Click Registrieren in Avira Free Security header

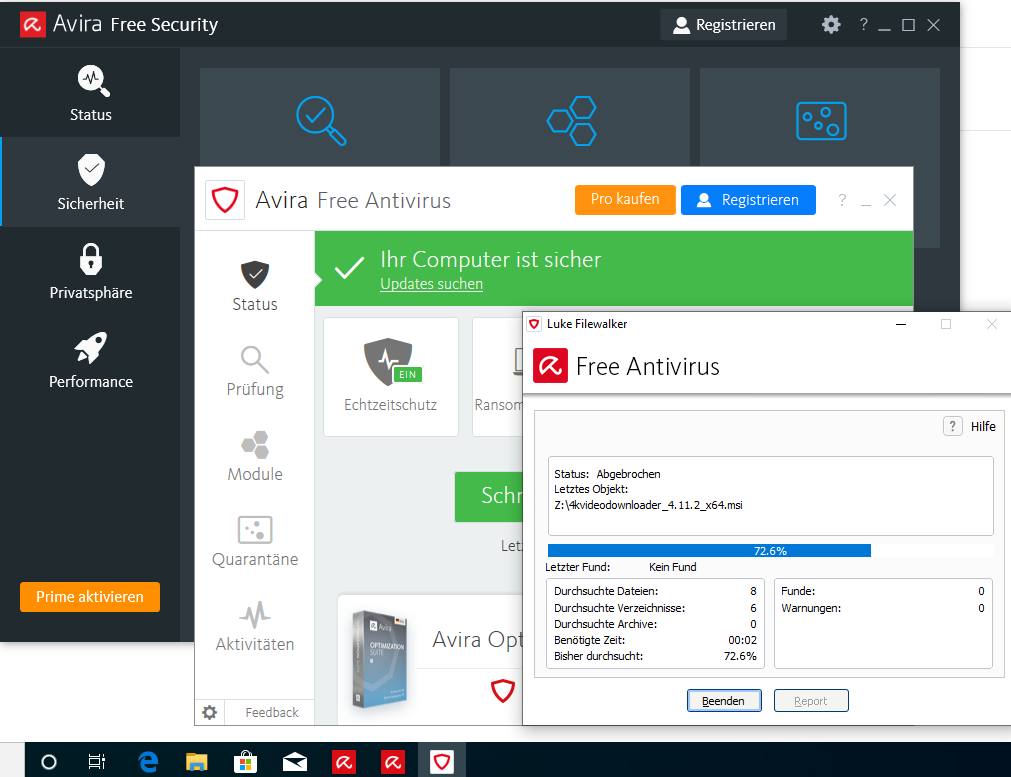click(x=723, y=25)
